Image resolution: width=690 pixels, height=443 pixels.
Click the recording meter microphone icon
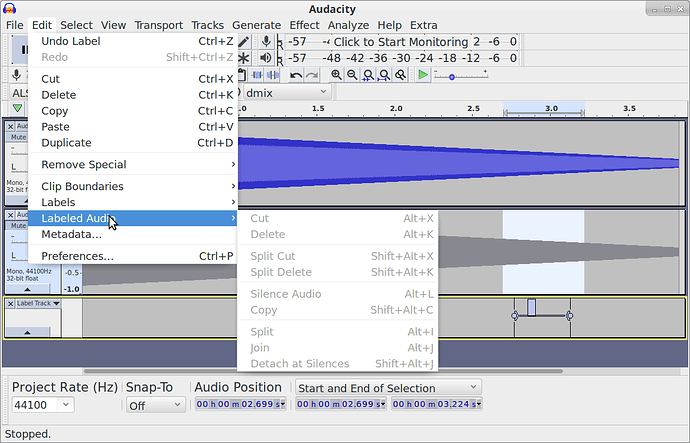[266, 42]
